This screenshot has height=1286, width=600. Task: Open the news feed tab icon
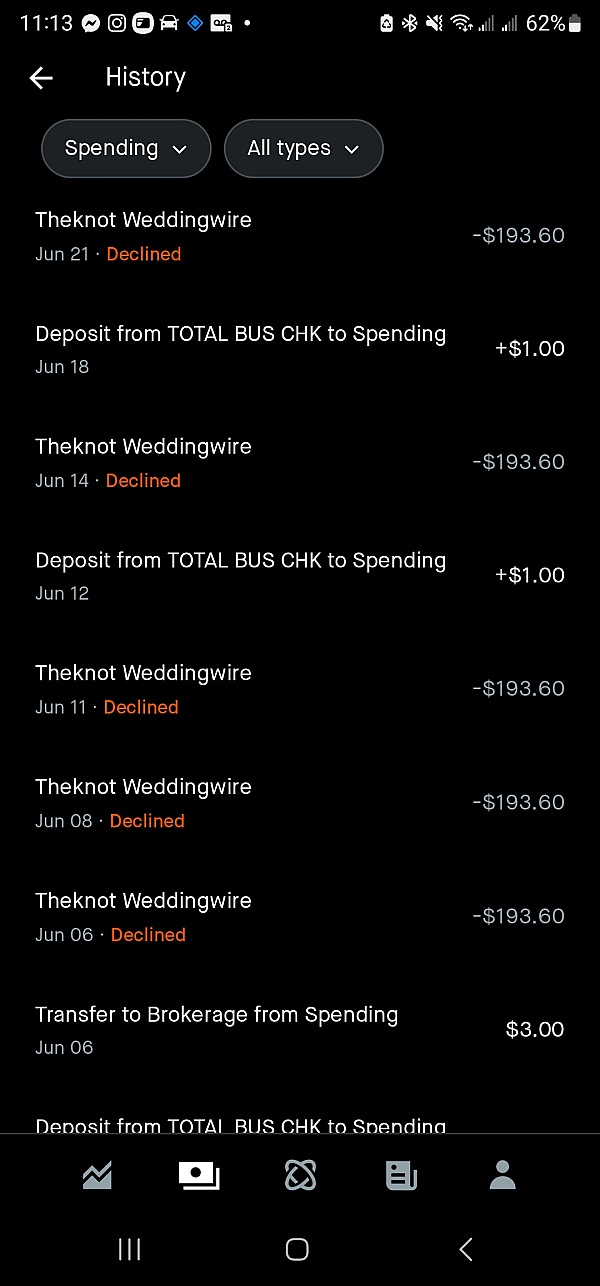coord(401,1176)
